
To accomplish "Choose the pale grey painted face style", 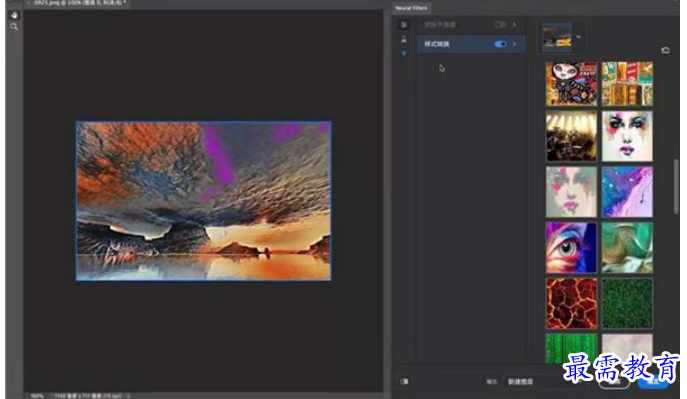I will [x=571, y=191].
